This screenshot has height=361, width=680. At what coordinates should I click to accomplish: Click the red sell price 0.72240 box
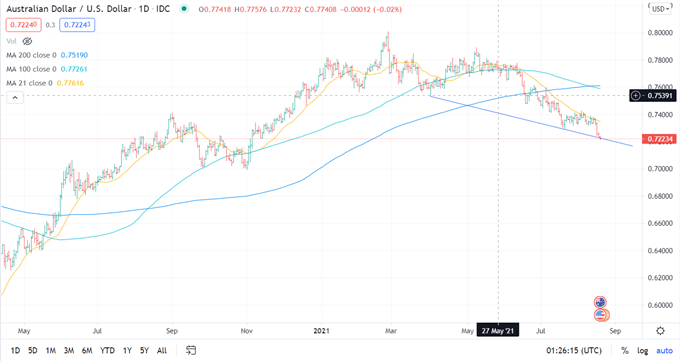[23, 25]
